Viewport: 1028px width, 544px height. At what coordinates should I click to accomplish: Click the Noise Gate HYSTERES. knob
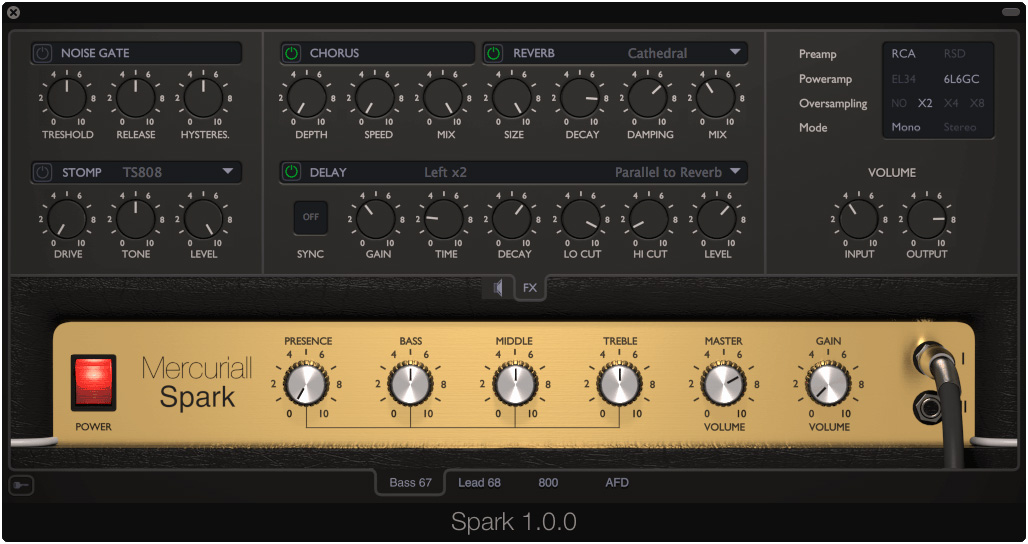coord(203,98)
